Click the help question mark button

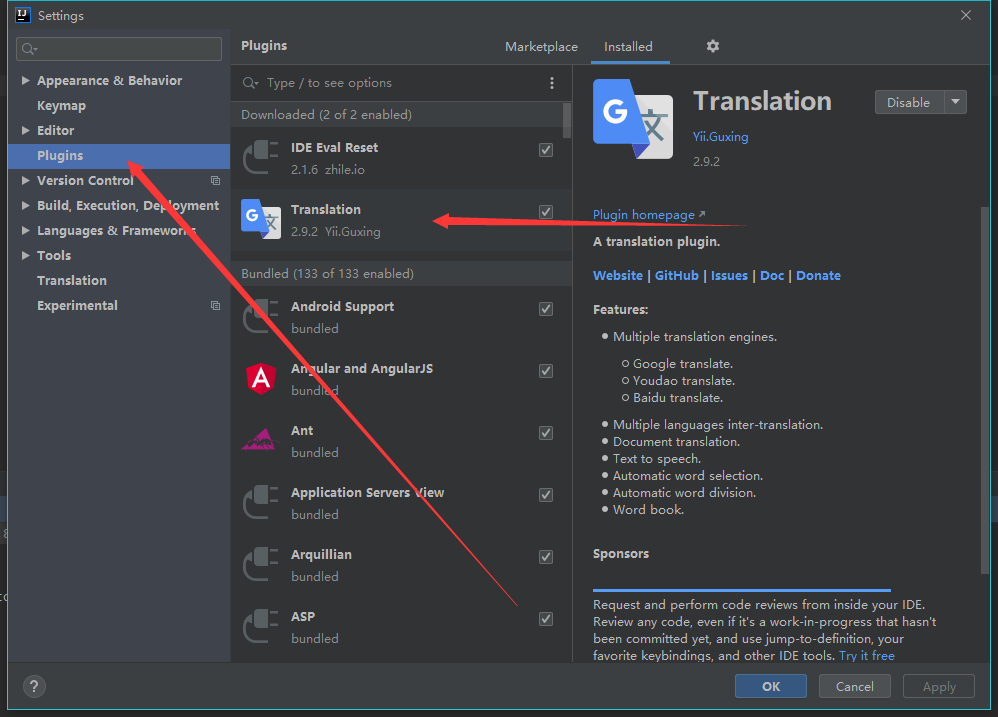34,686
